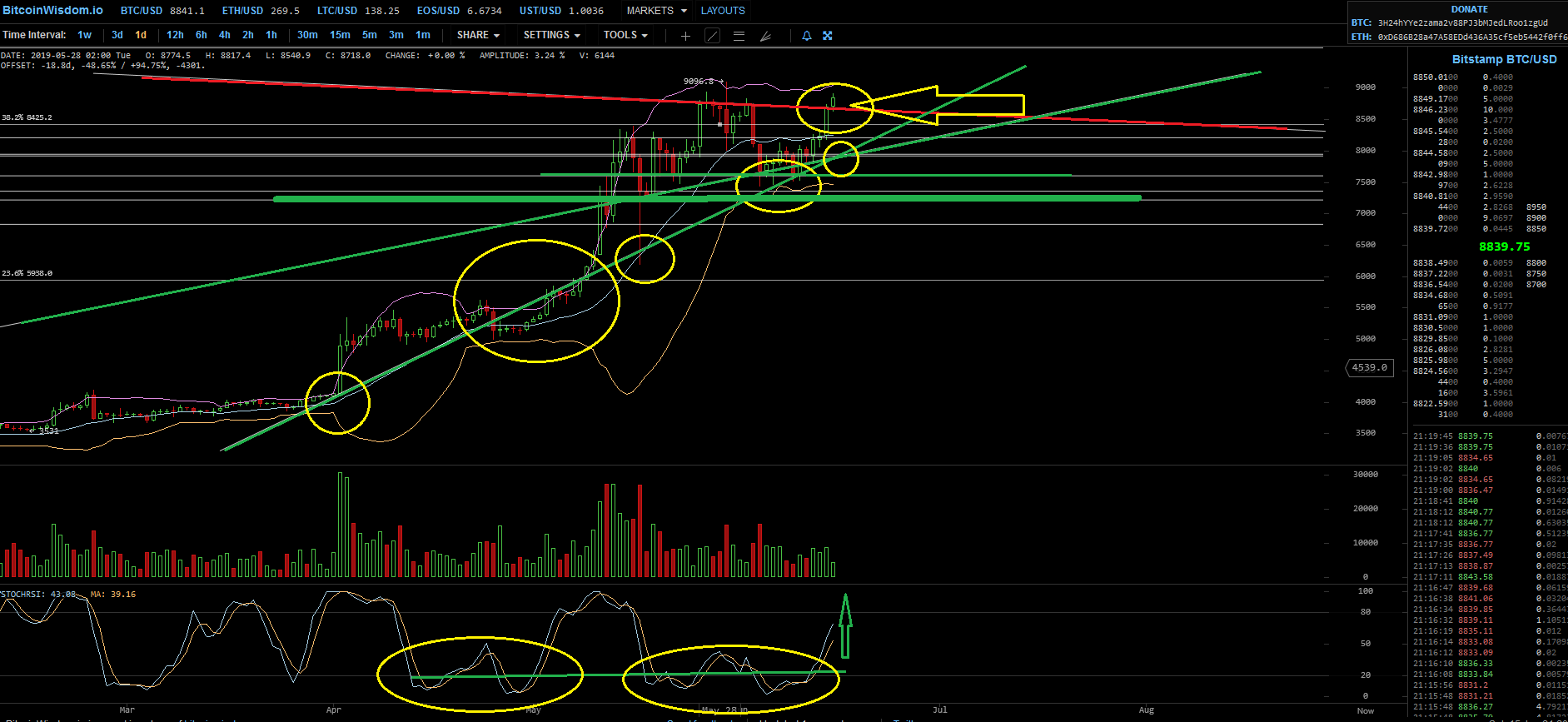
Task: Select the ETH donation address text
Action: [x=1472, y=37]
